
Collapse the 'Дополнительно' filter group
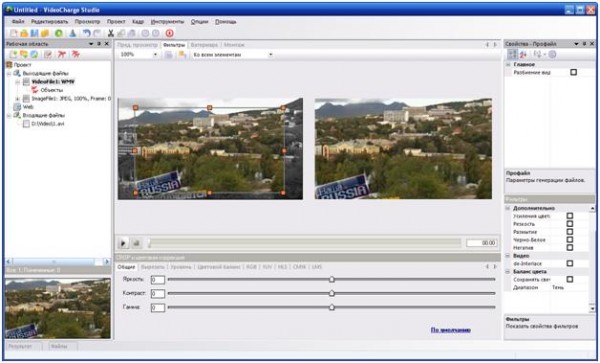[x=508, y=208]
